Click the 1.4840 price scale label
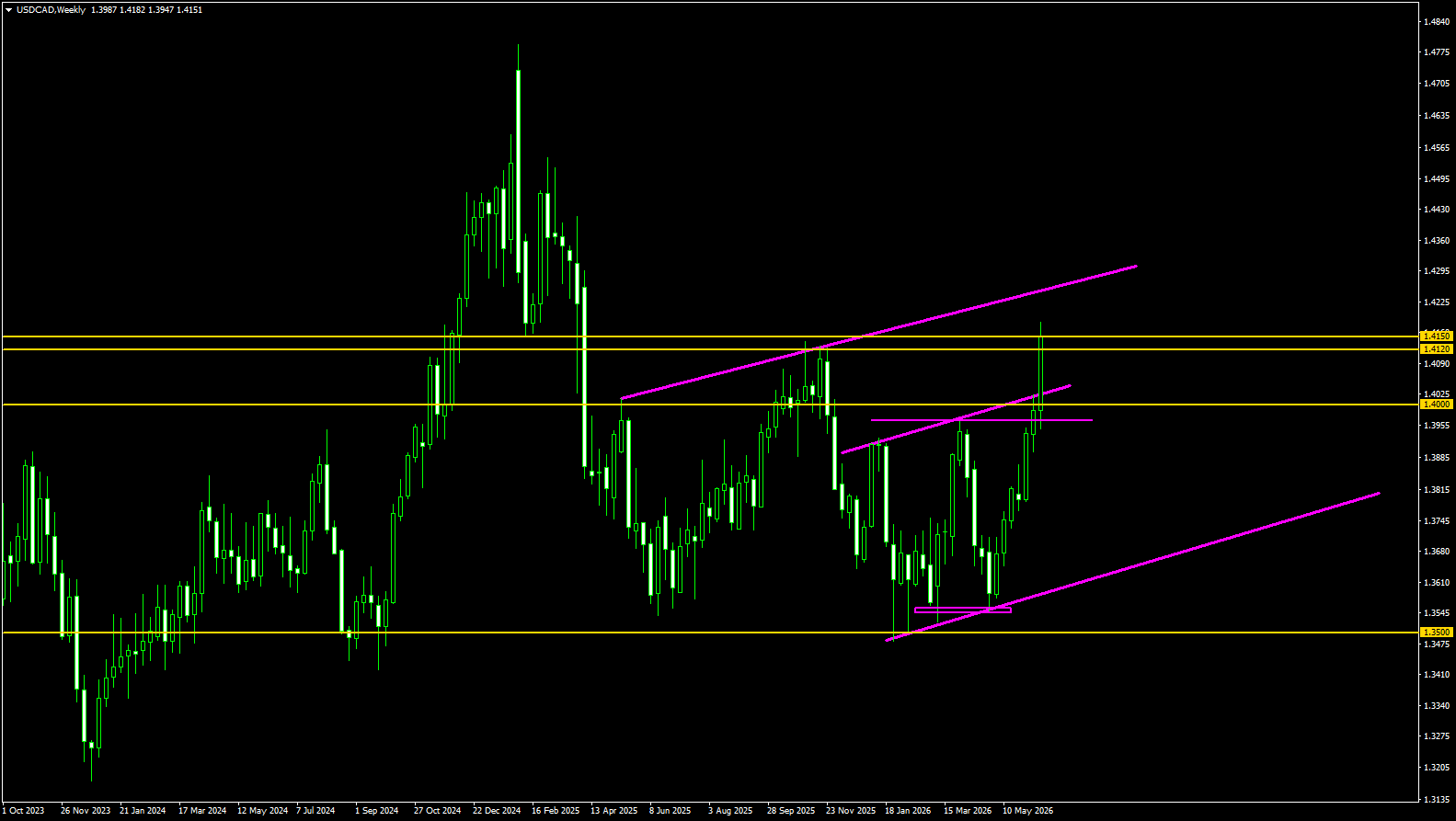The height and width of the screenshot is (821, 1456). tap(1437, 21)
